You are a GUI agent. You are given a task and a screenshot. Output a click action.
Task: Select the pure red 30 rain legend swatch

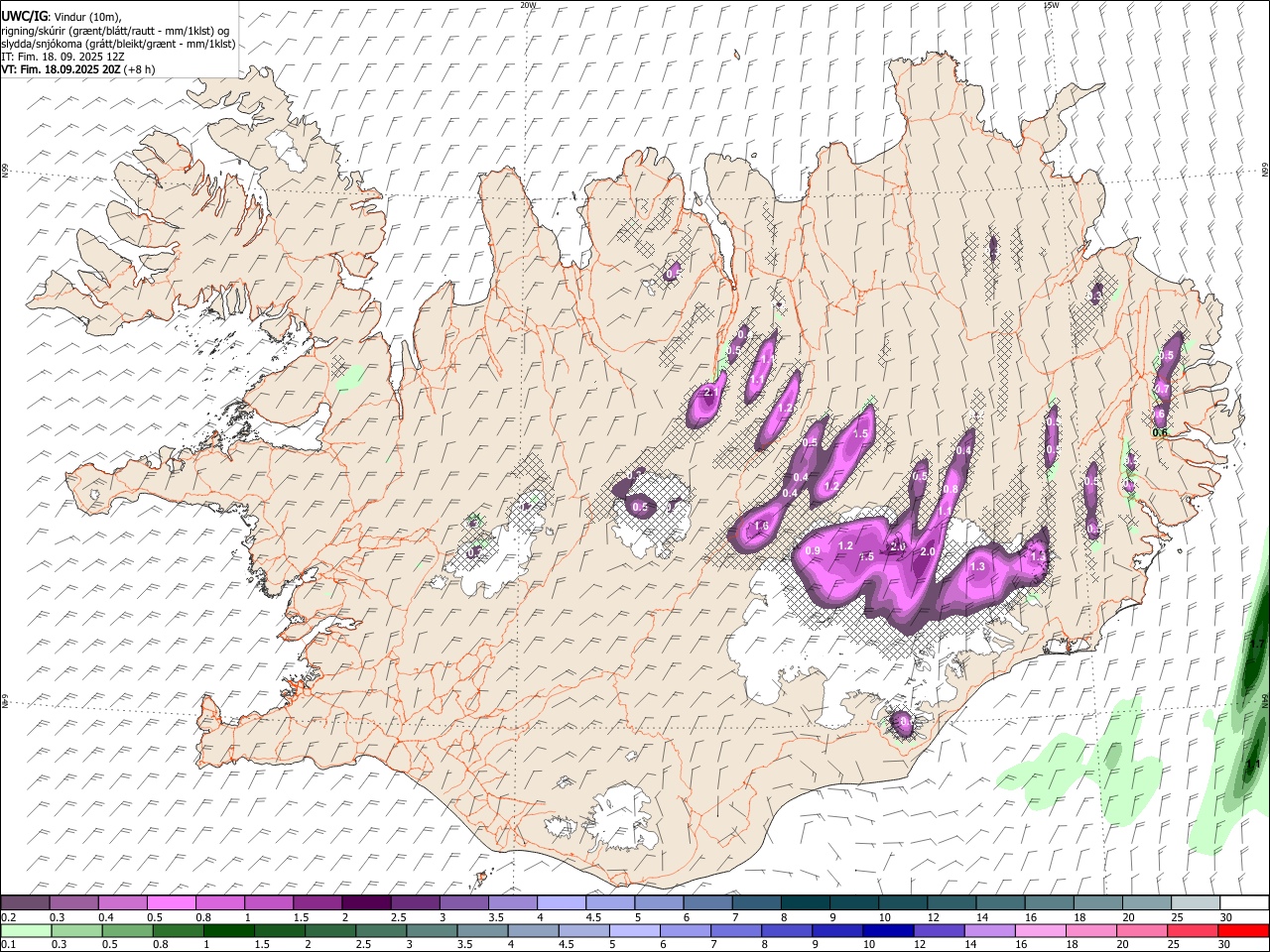tap(1242, 931)
